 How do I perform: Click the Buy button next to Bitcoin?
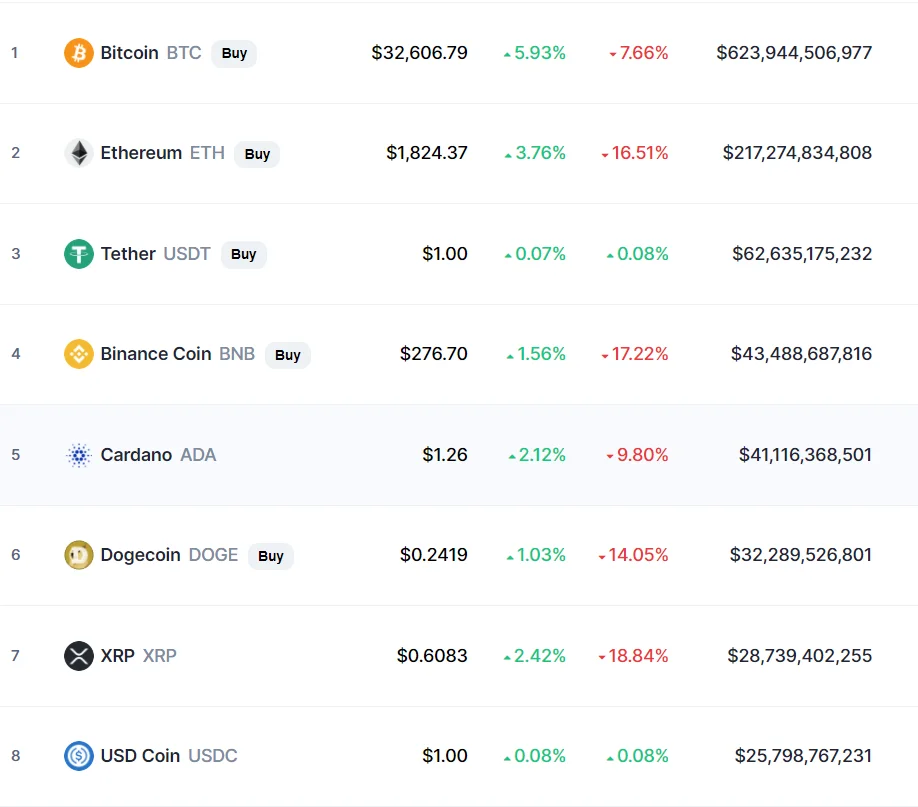(234, 53)
